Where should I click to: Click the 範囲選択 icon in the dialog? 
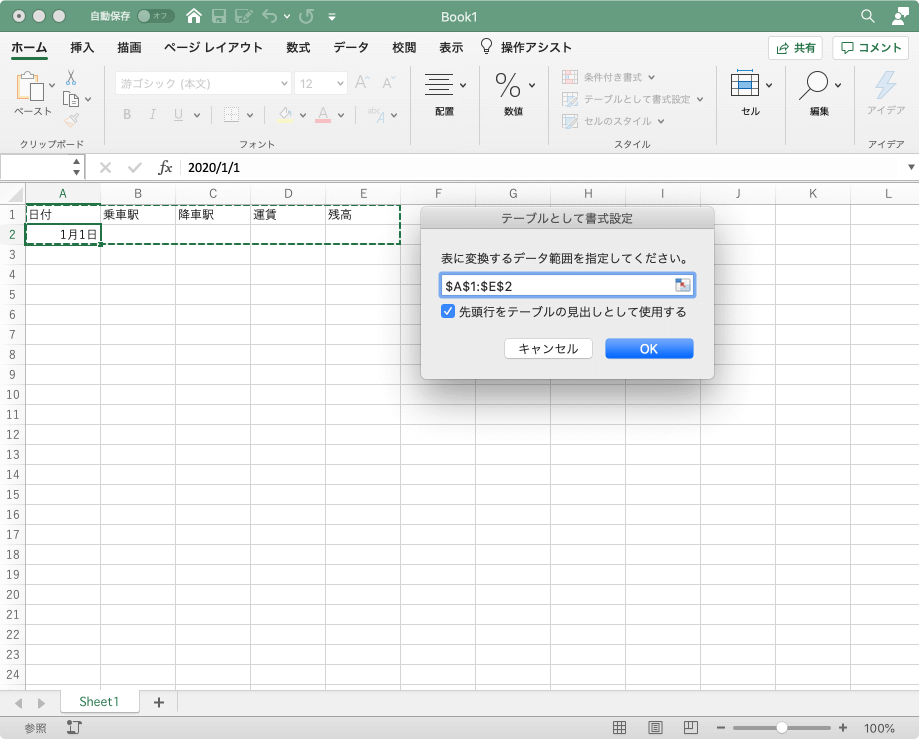[683, 285]
